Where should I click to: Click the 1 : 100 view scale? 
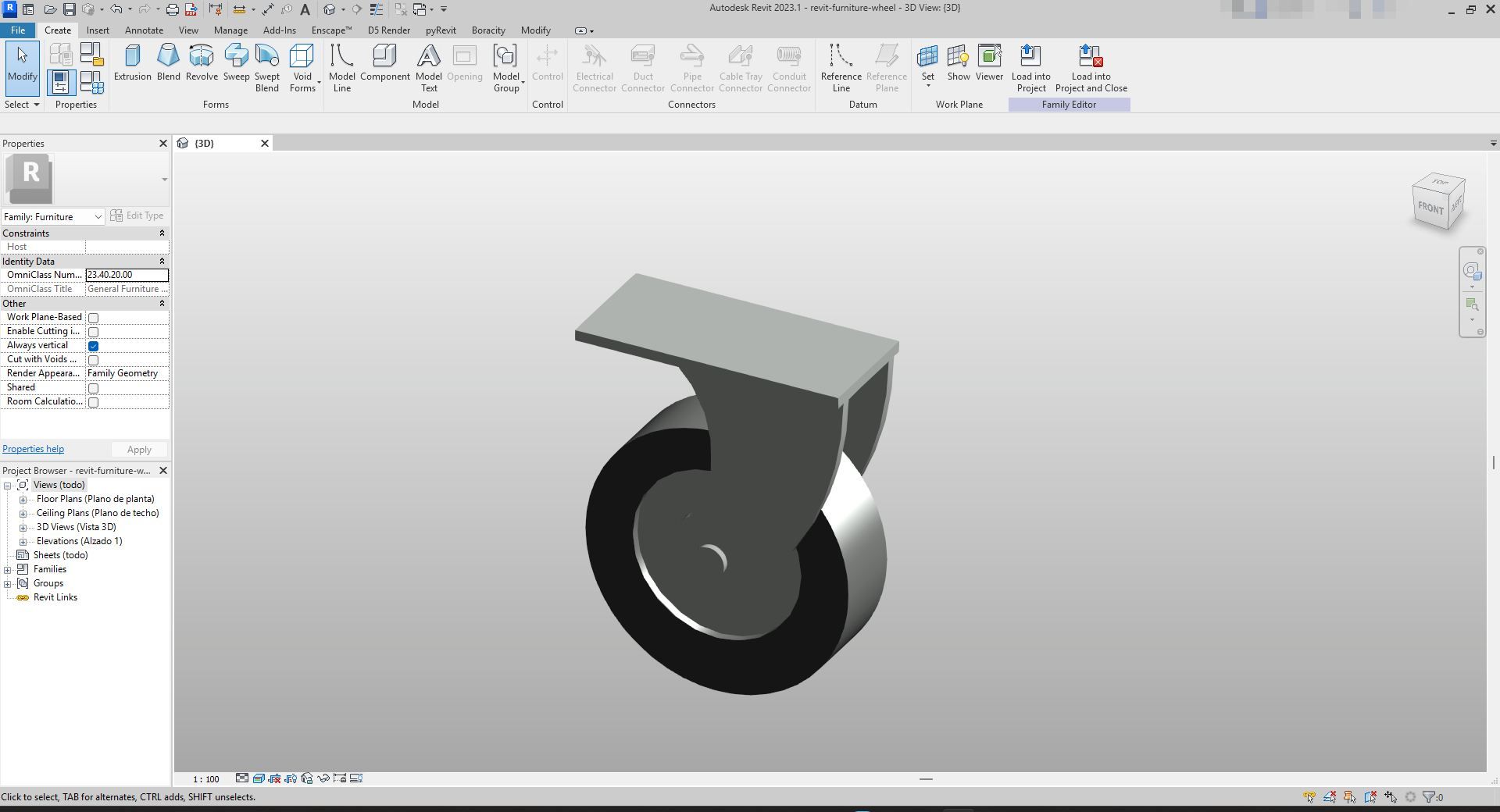pos(206,779)
